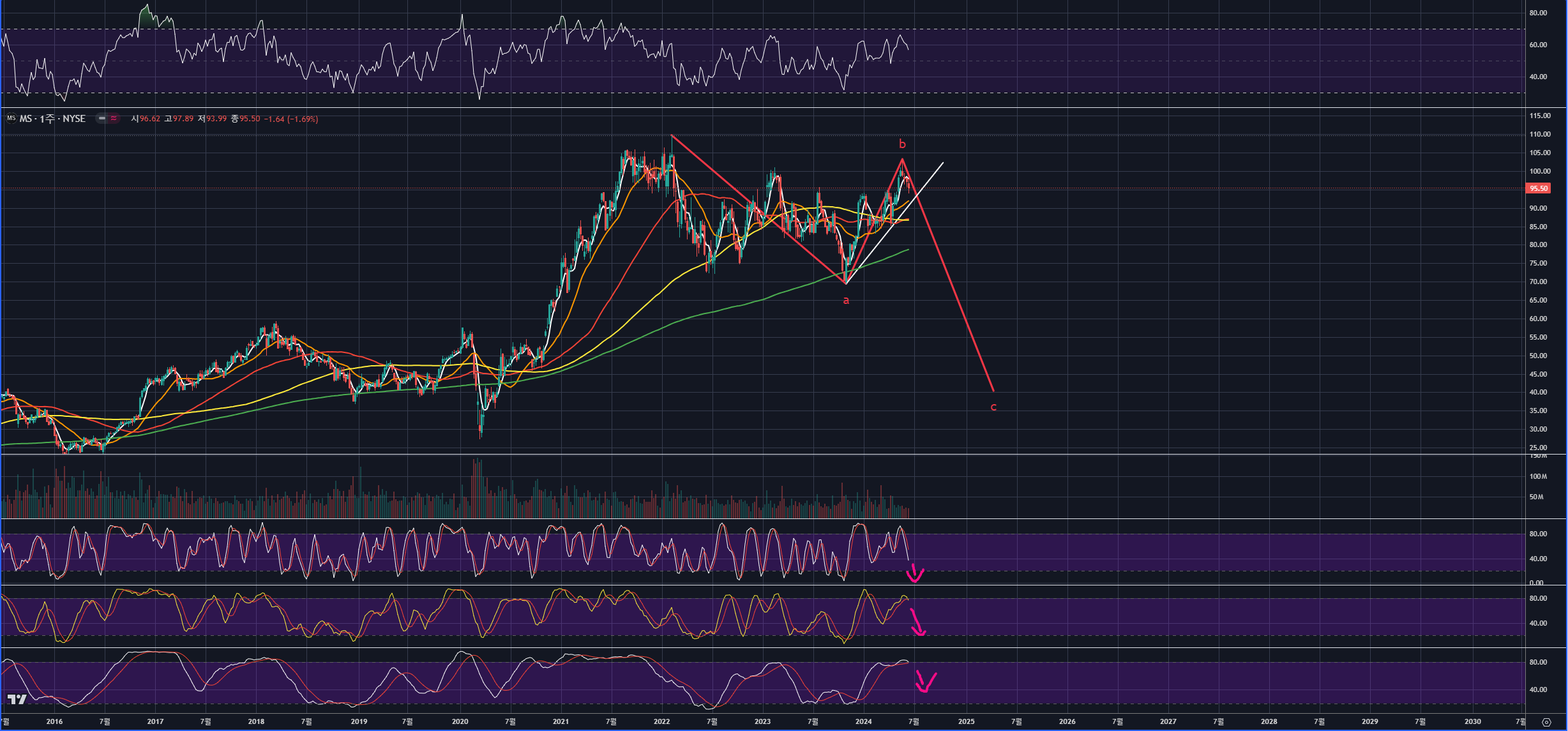Click the 100M volume scale label
This screenshot has width=1568, height=731.
point(1537,476)
